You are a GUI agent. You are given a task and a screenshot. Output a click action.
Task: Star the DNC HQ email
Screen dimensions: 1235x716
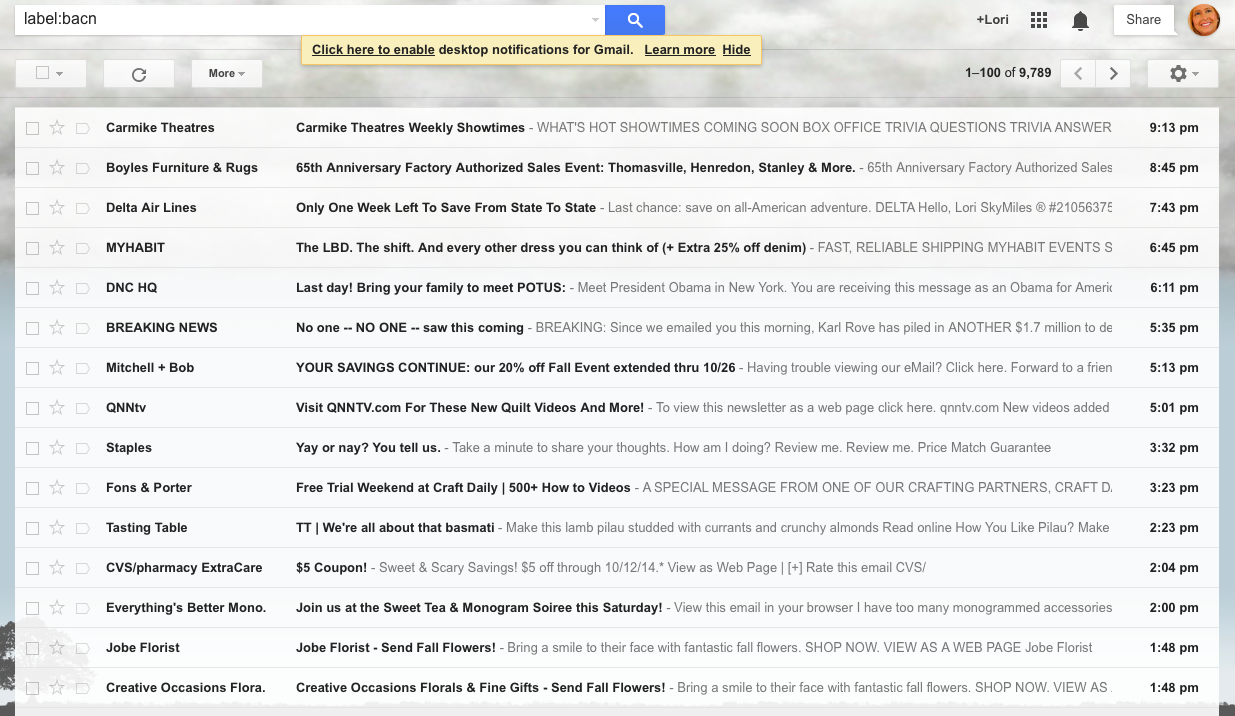(57, 287)
